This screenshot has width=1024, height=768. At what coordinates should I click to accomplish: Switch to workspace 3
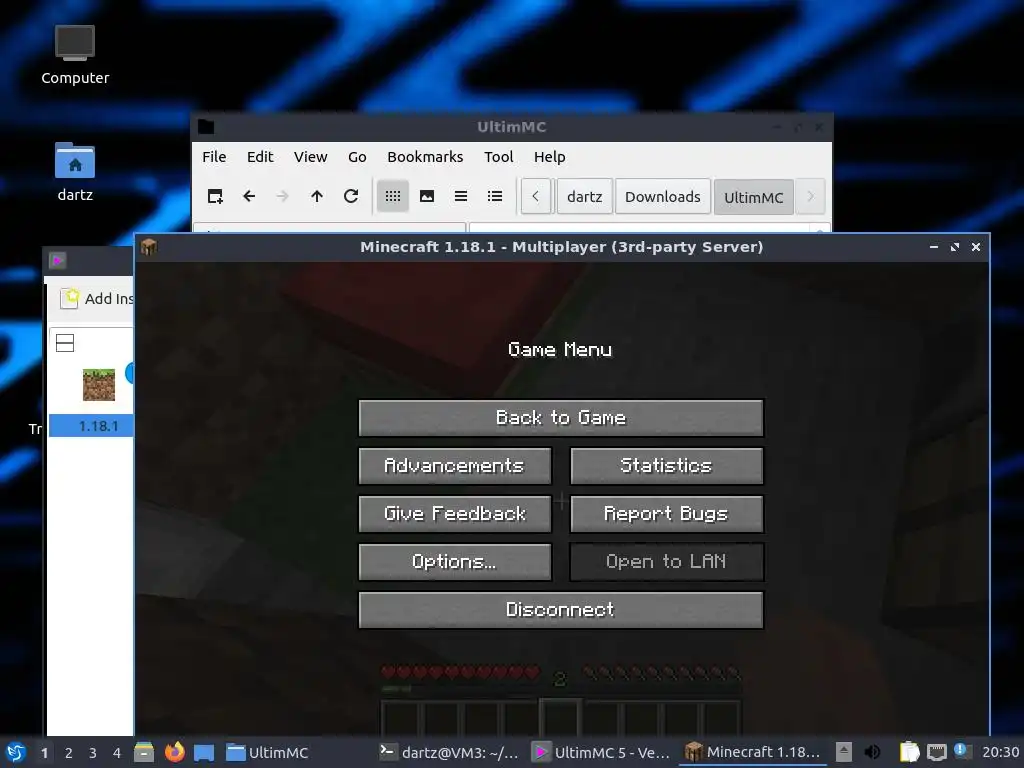click(93, 753)
